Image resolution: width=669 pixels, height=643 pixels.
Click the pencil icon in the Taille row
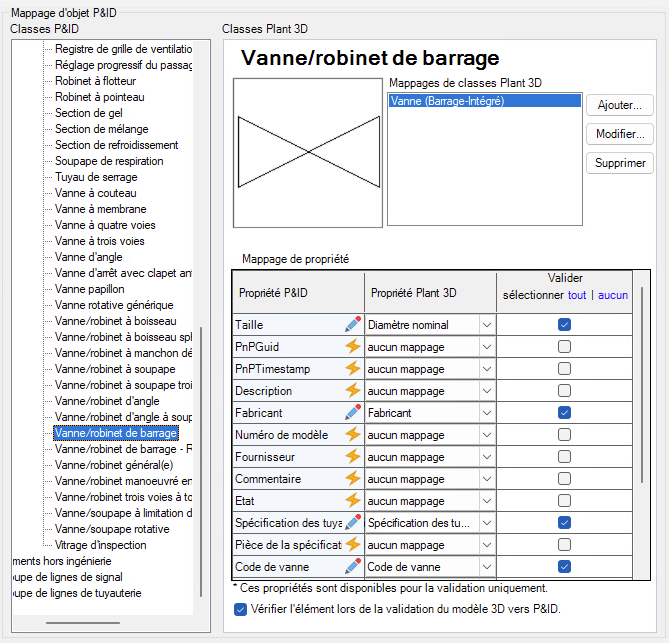pyautogui.click(x=353, y=325)
